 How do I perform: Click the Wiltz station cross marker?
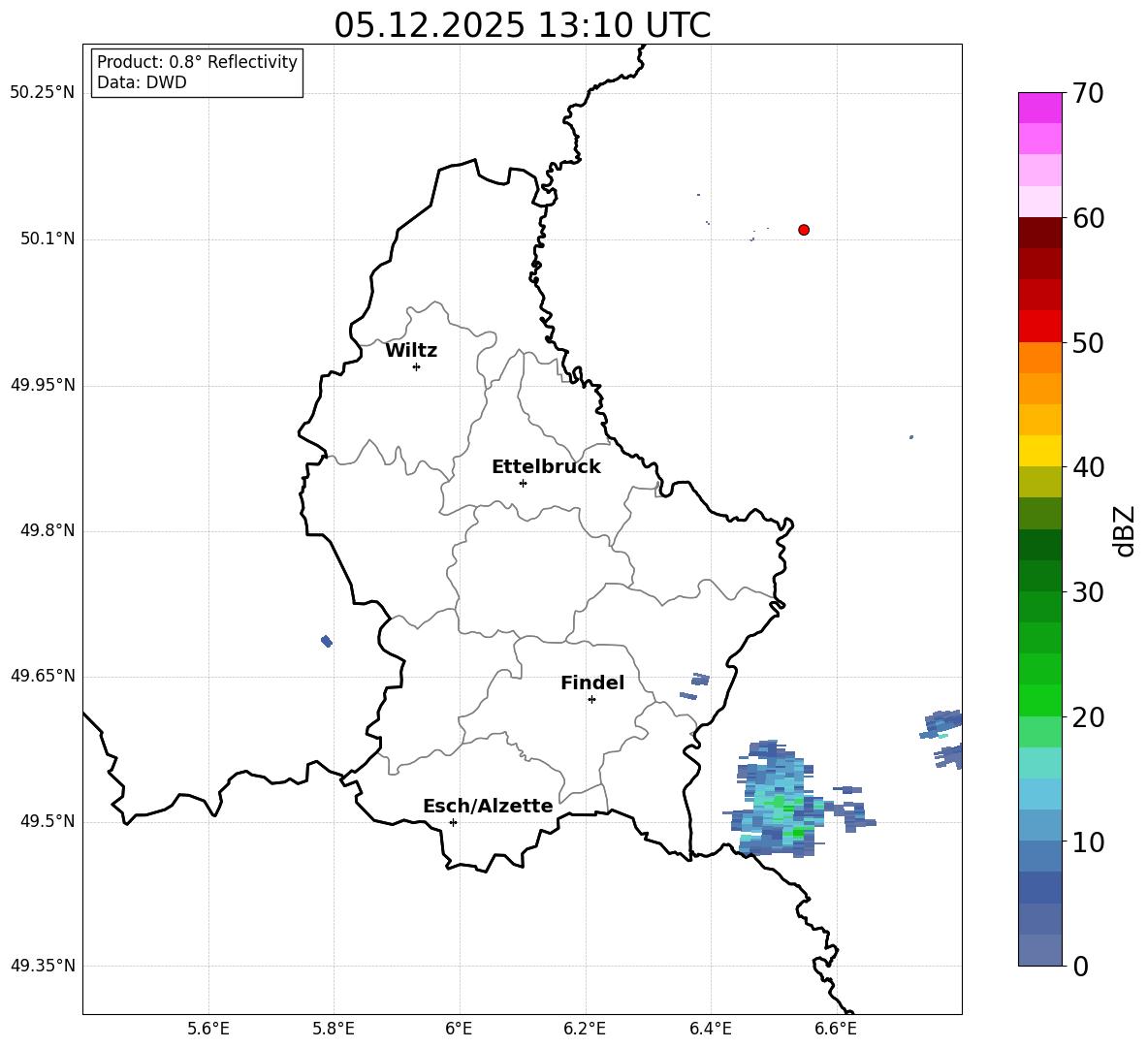(417, 366)
